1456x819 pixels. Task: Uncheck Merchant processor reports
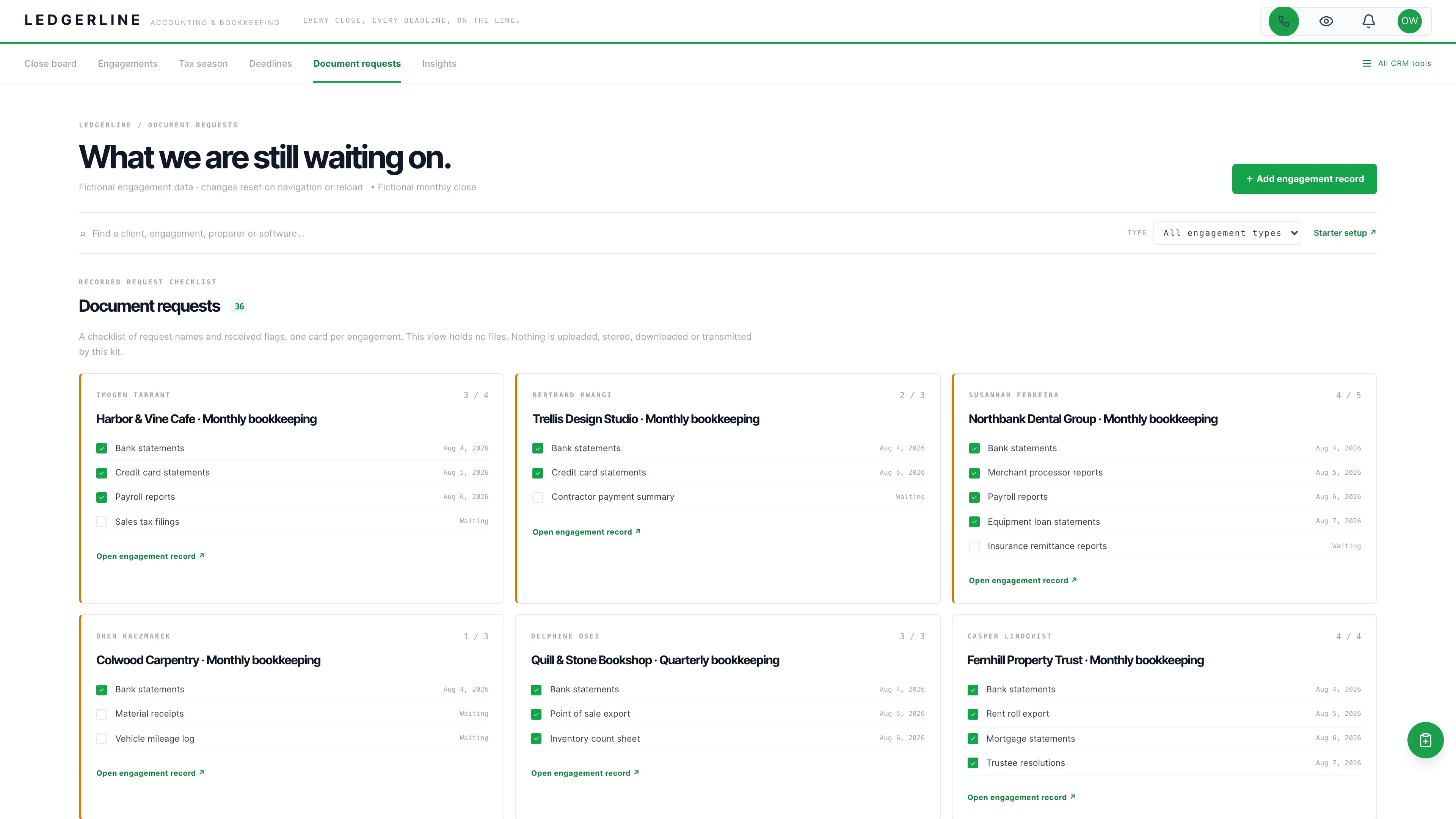[974, 472]
